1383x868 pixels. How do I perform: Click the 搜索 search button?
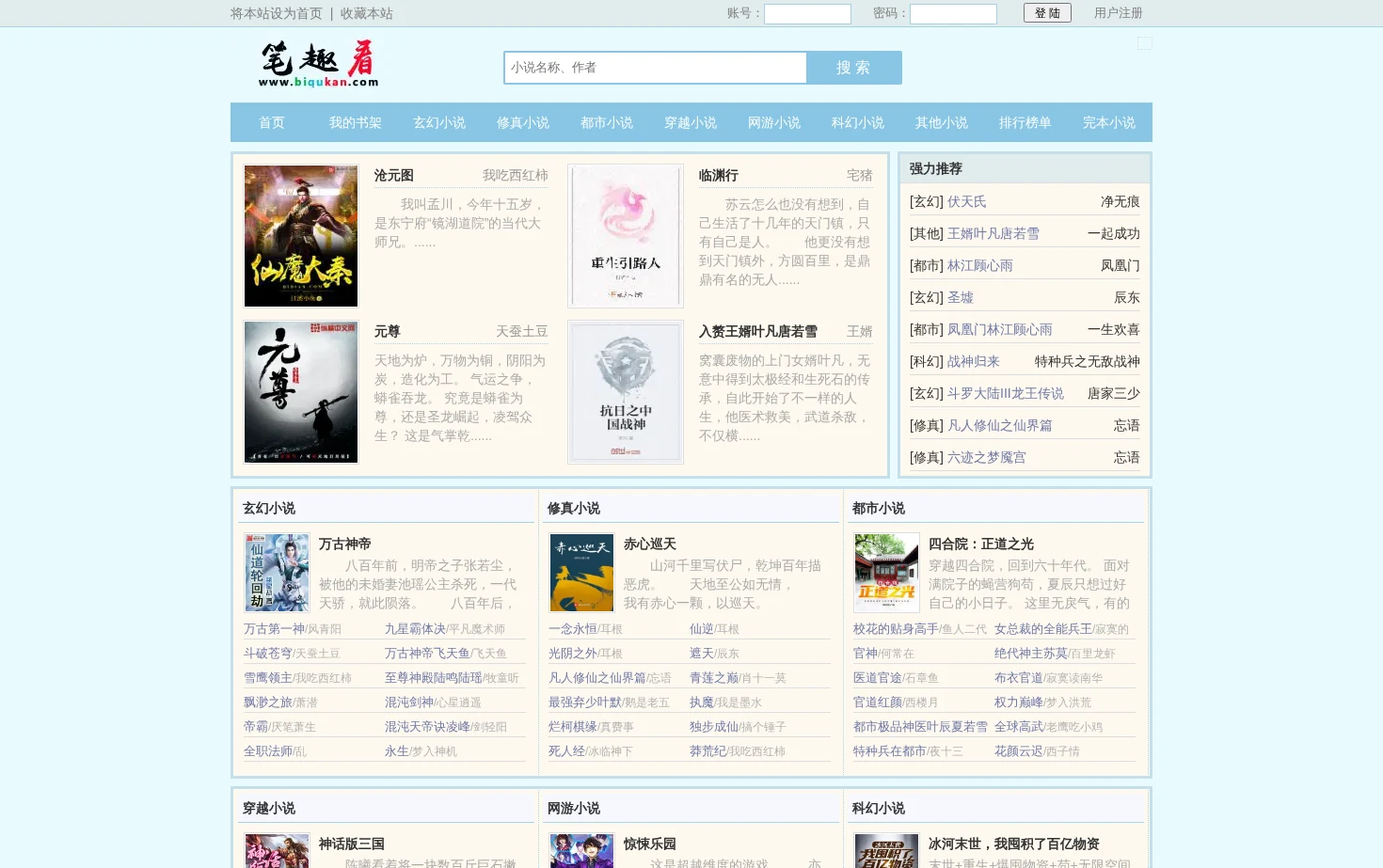click(853, 68)
